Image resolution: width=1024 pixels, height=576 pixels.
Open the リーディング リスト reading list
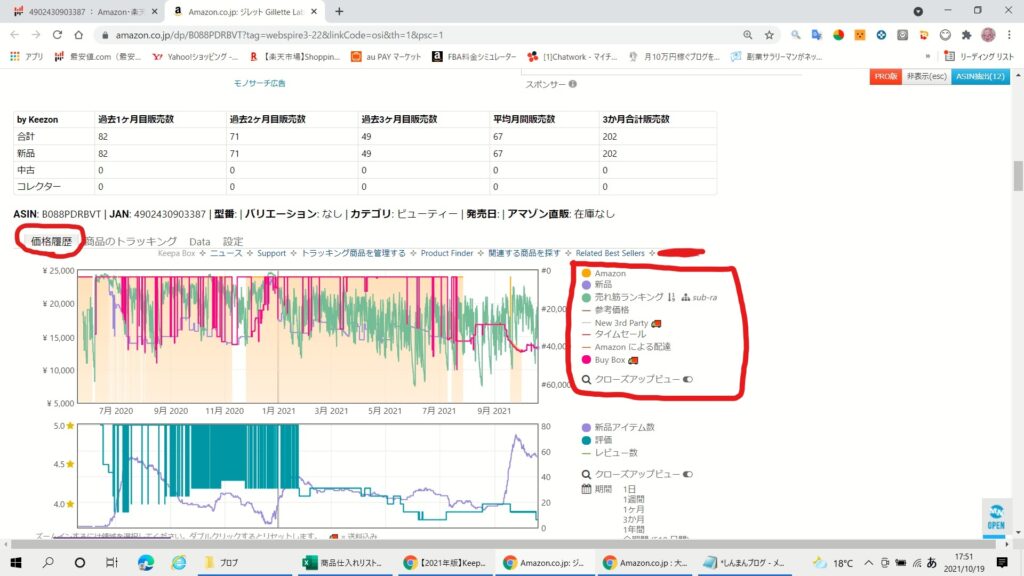[x=979, y=57]
